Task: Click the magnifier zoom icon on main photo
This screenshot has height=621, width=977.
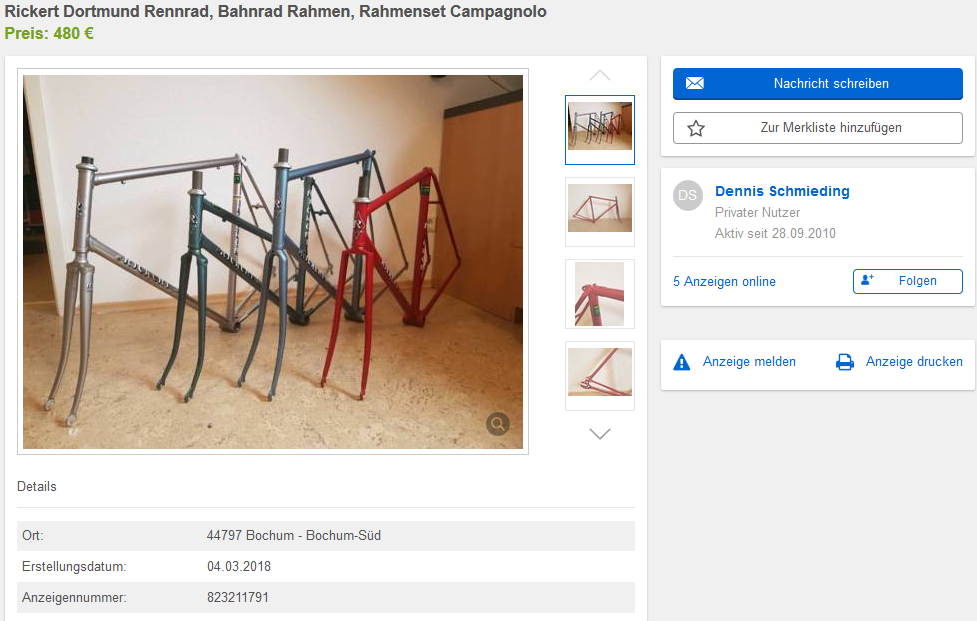Action: click(x=498, y=425)
